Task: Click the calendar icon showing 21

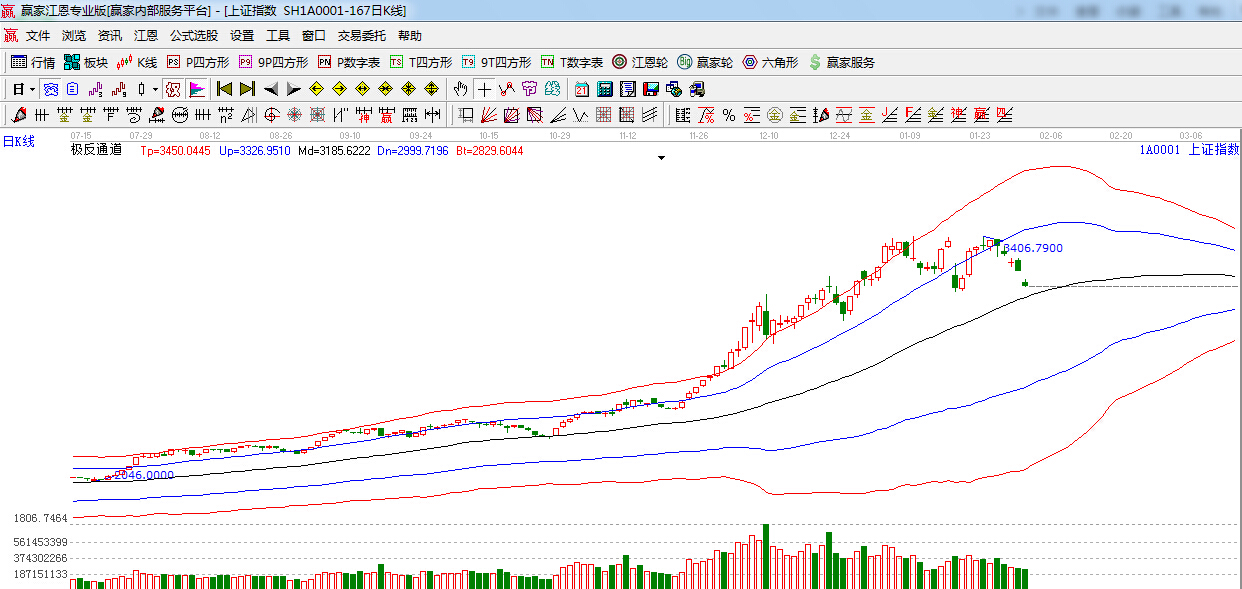Action: tap(581, 89)
